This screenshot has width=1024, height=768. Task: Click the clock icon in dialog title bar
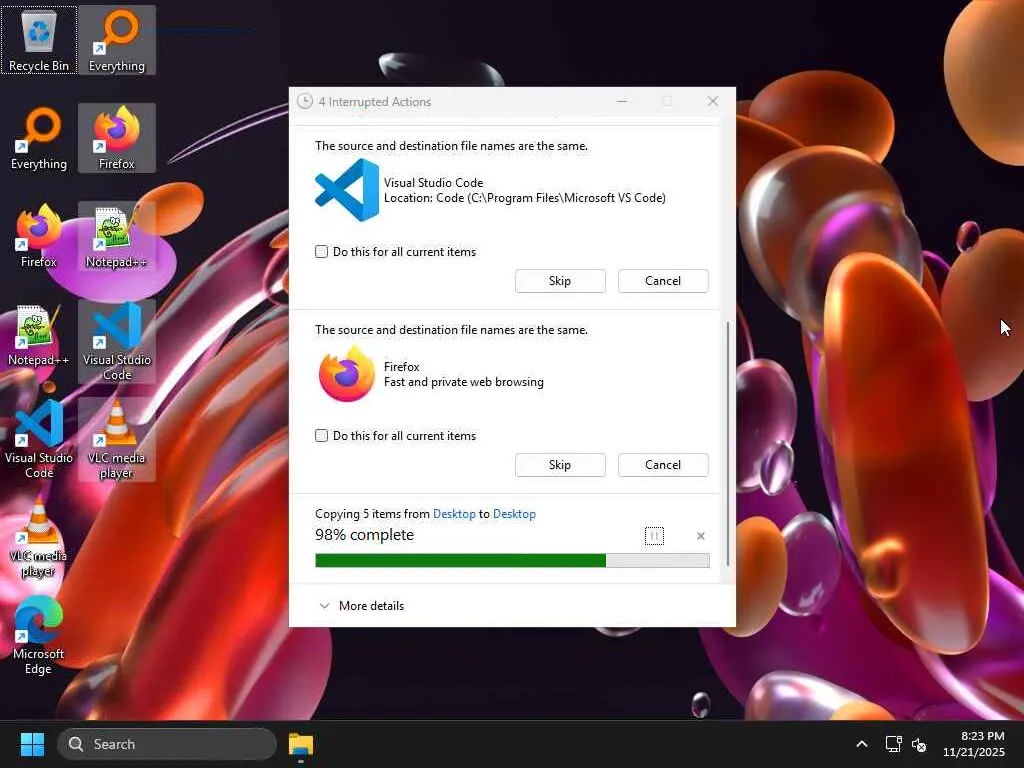[x=304, y=101]
